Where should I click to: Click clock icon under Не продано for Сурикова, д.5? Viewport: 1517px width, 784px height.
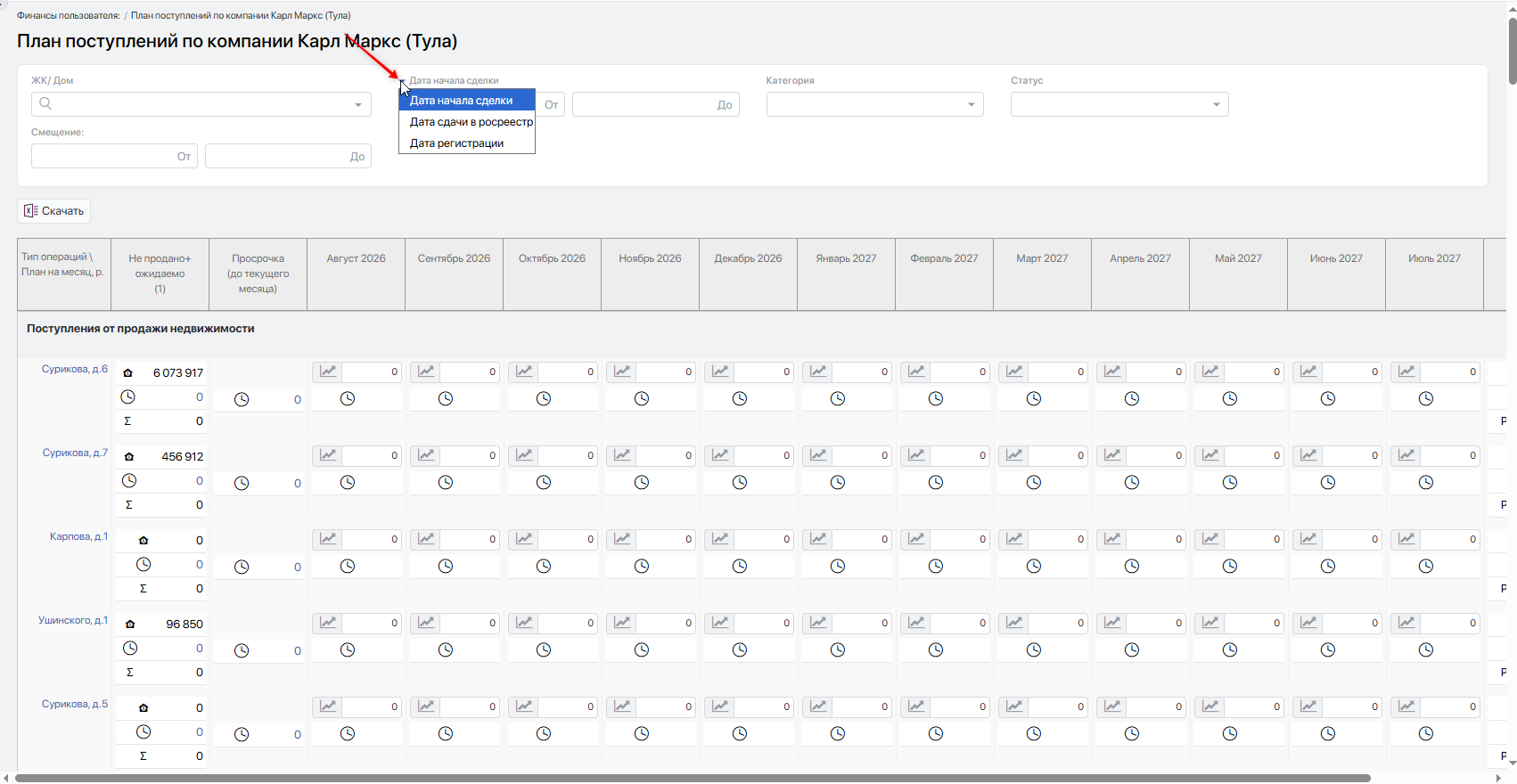click(143, 731)
